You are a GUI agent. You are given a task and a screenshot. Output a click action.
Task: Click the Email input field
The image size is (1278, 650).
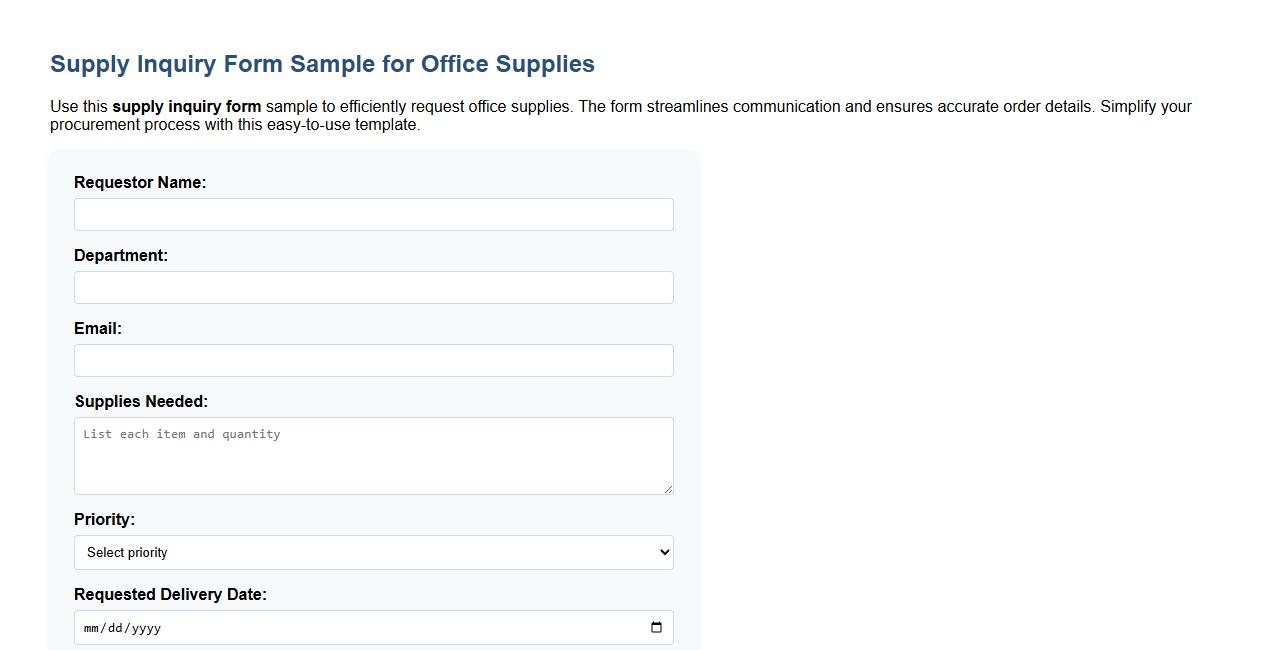coord(373,360)
